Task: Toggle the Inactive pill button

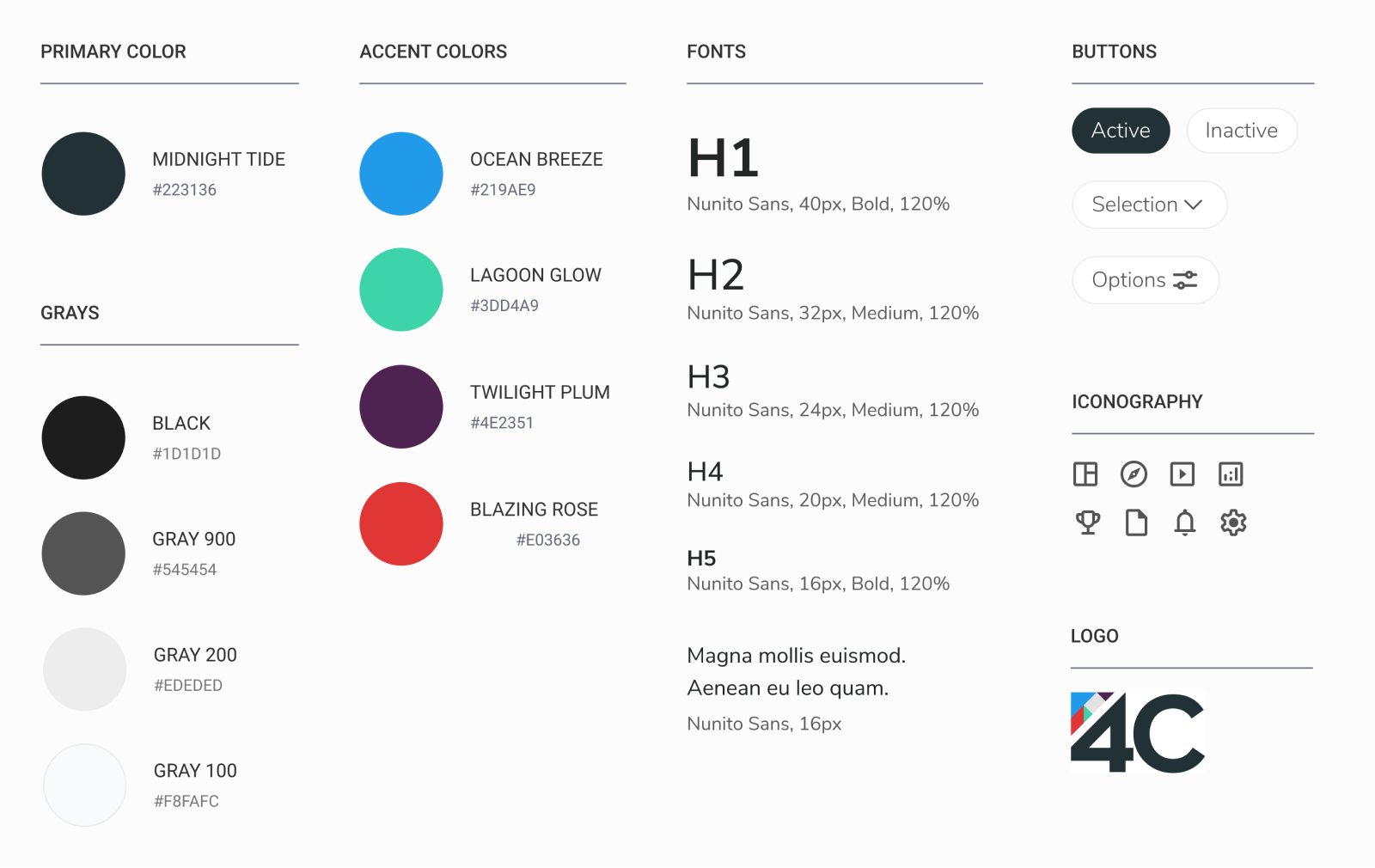Action: point(1241,131)
